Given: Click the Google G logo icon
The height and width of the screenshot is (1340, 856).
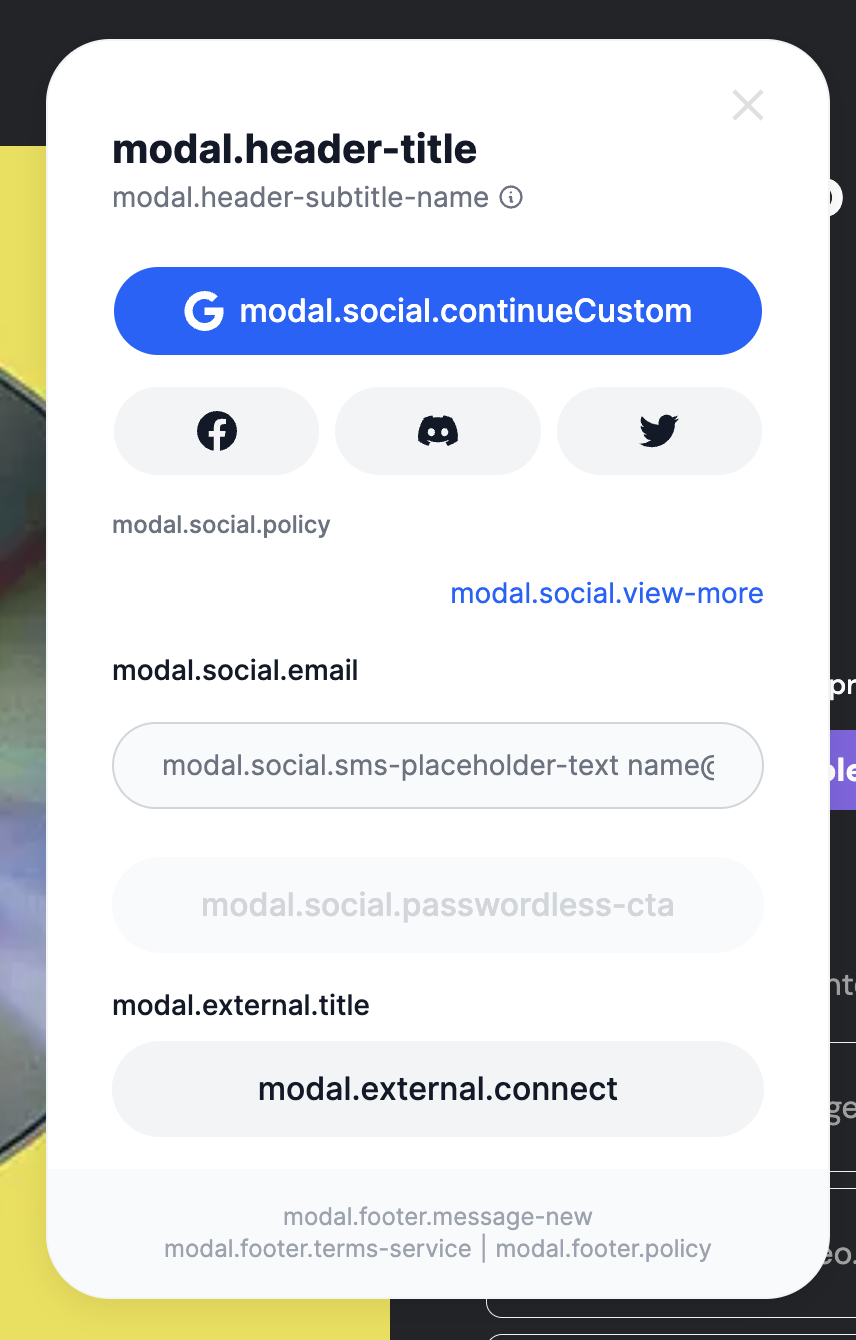Looking at the screenshot, I should pyautogui.click(x=205, y=311).
